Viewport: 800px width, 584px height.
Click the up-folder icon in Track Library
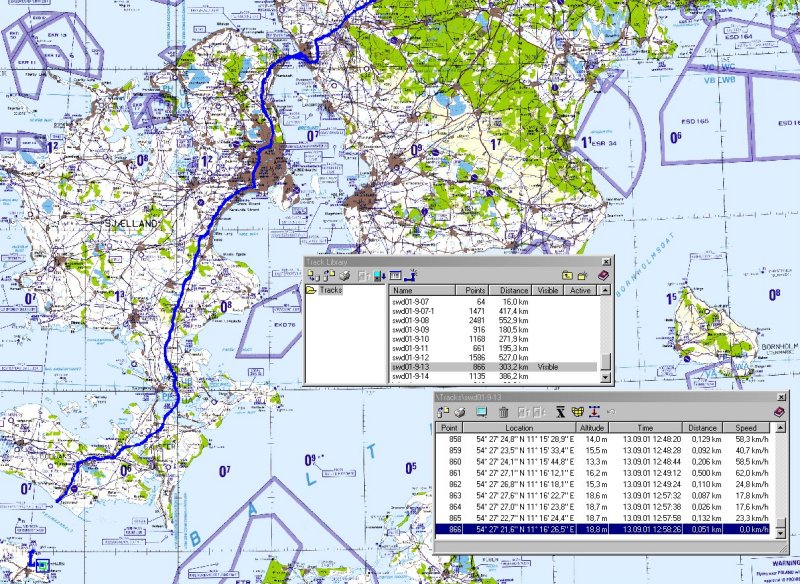[566, 274]
